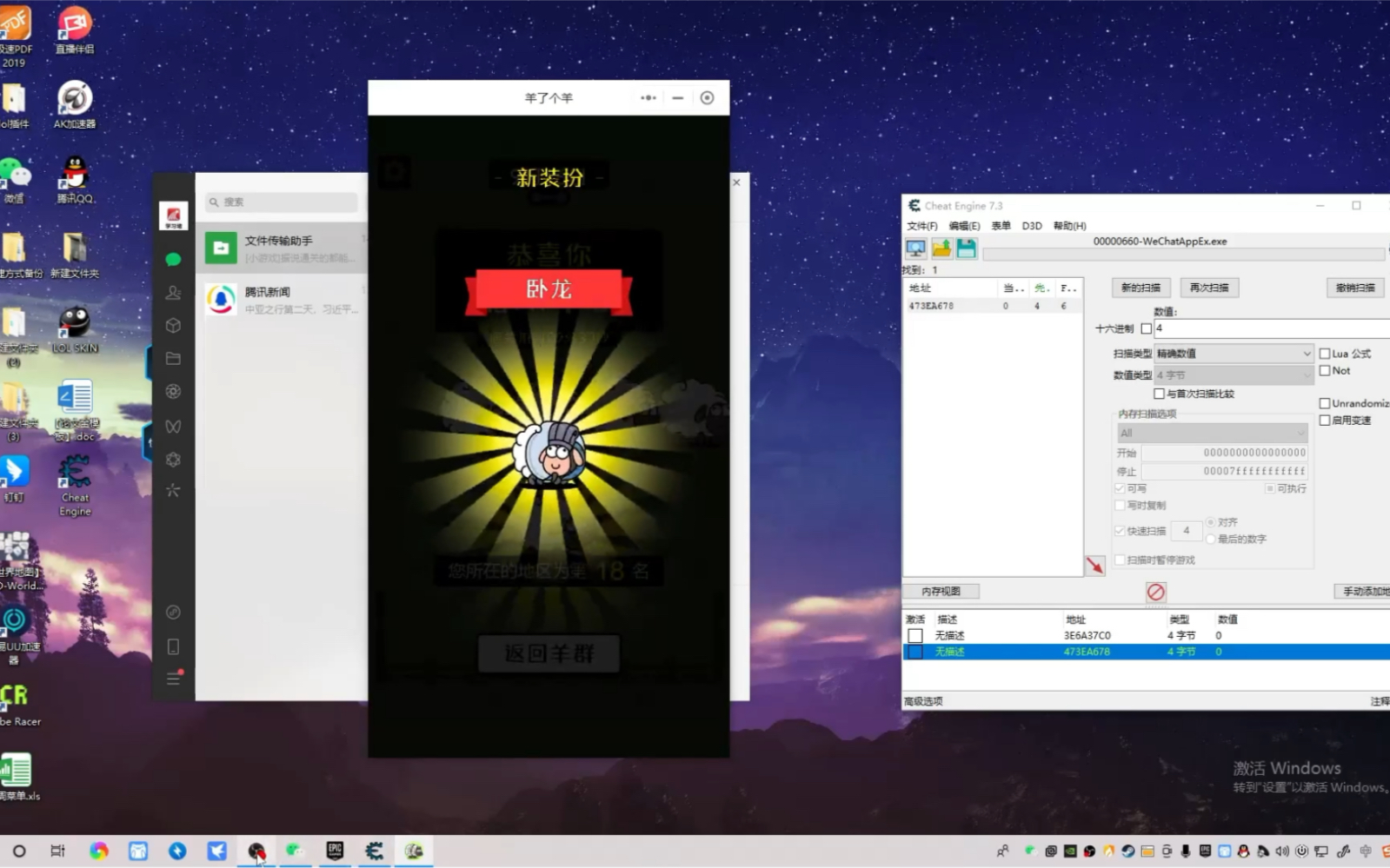Open the 帮助(H) menu
Viewport: 1390px width, 868px height.
1070,226
